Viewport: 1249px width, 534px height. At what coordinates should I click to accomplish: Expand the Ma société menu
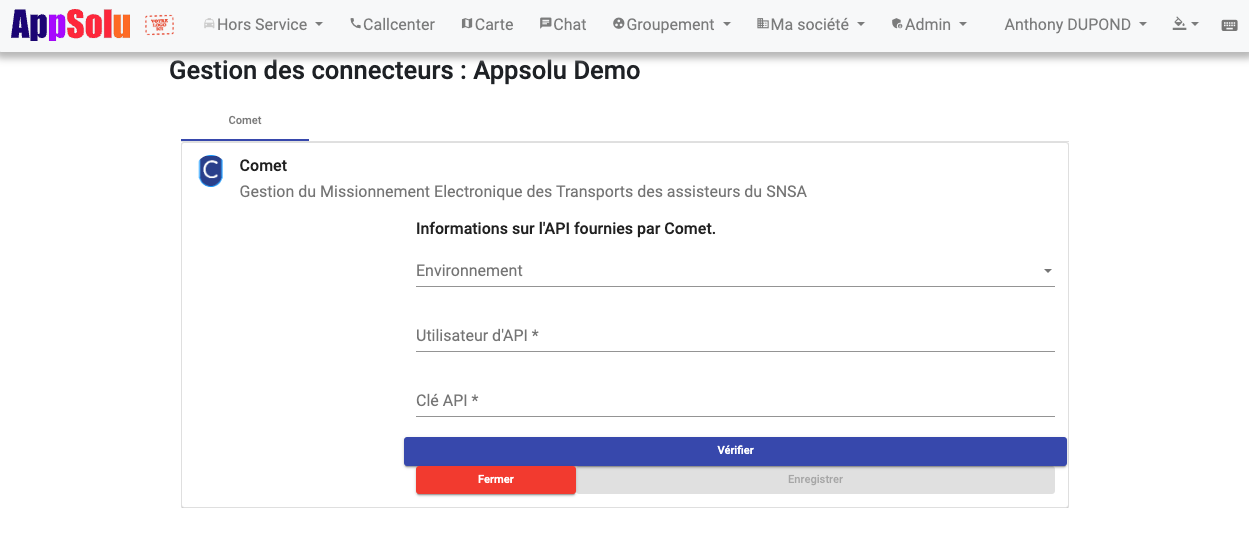coord(811,25)
